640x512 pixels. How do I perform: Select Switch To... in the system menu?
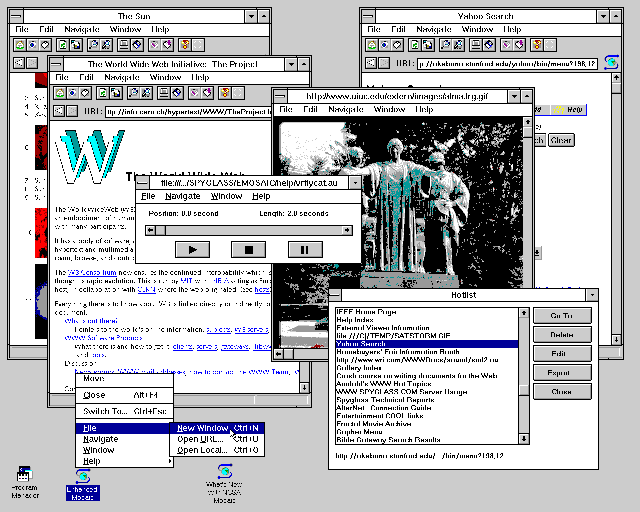click(x=124, y=412)
